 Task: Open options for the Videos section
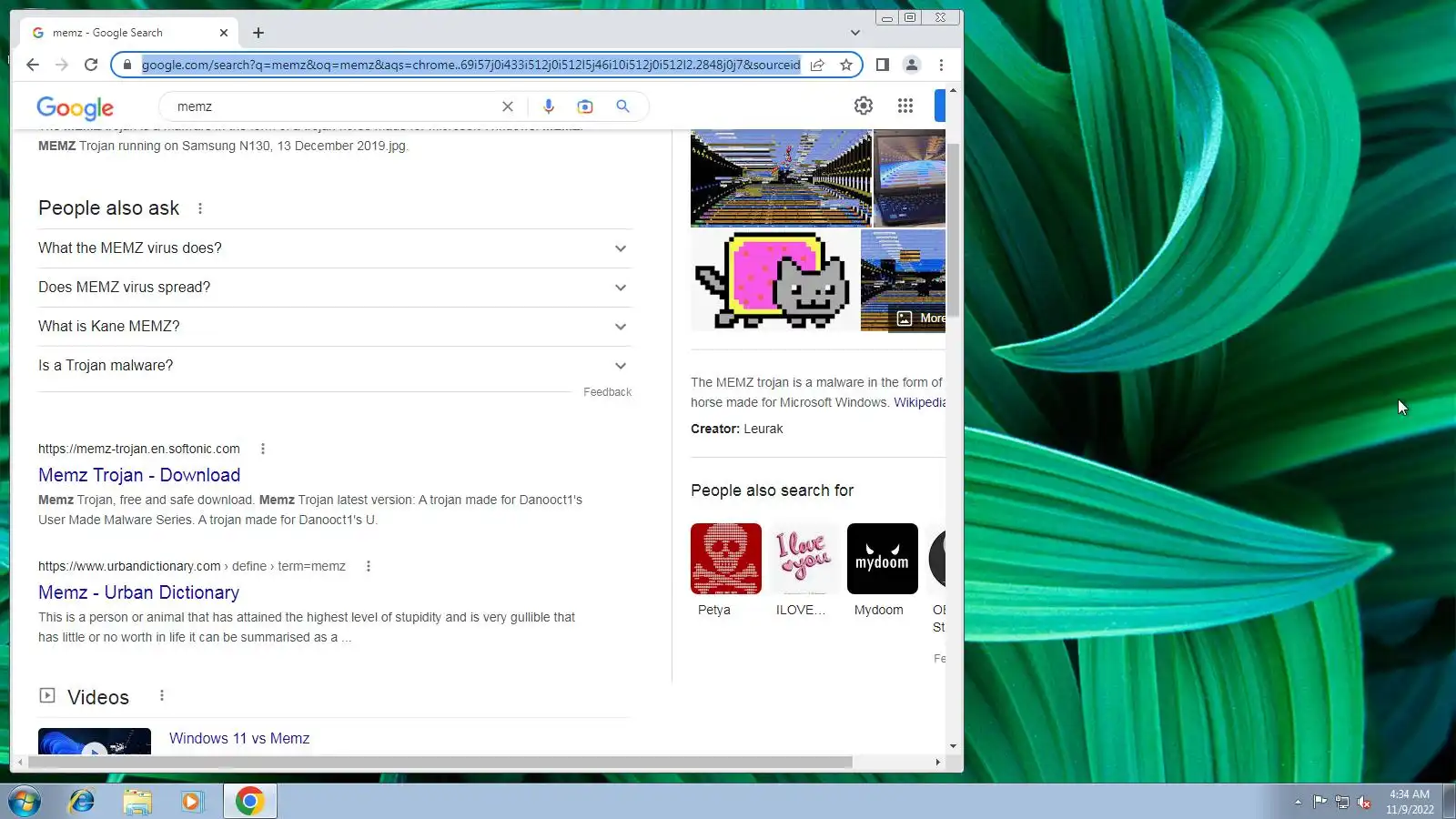point(162,696)
